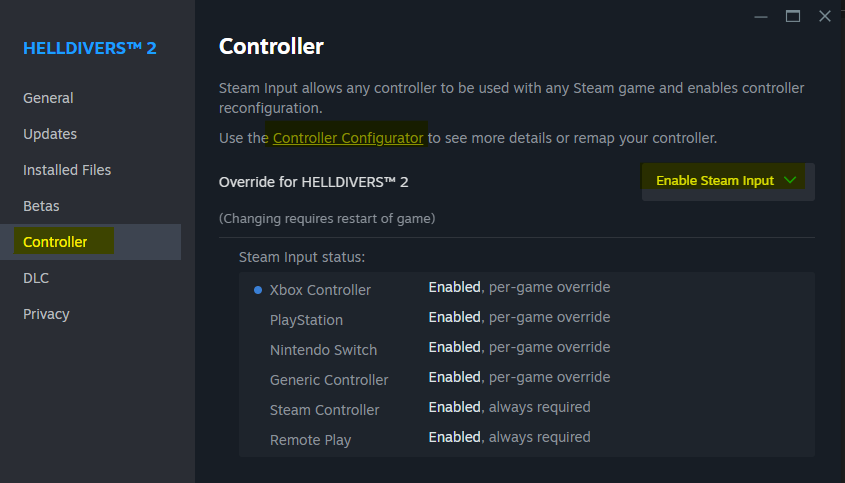The height and width of the screenshot is (483, 845).
Task: Go to Installed Files in sidebar
Action: 67,170
